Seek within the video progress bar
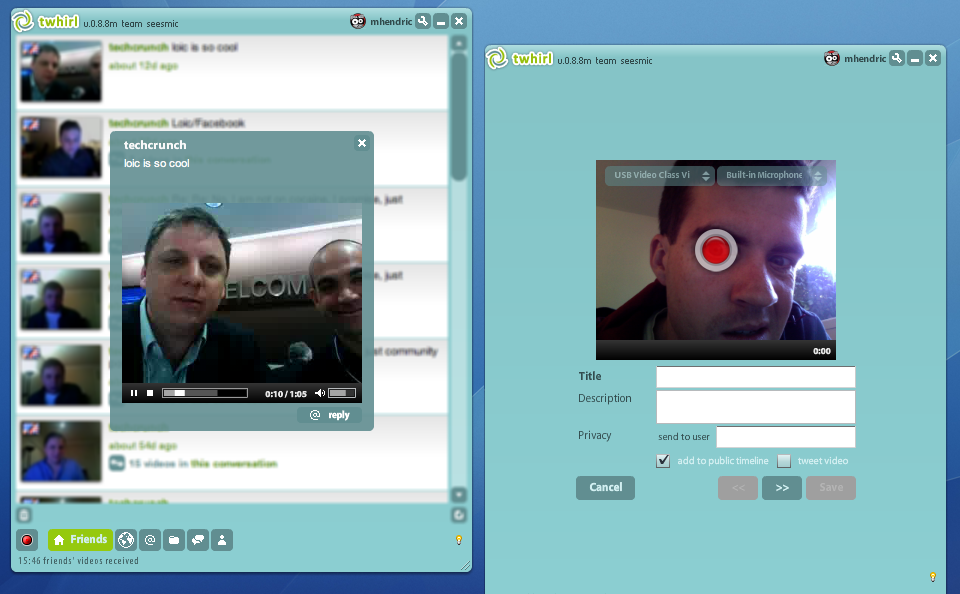The image size is (960, 594). [x=204, y=393]
